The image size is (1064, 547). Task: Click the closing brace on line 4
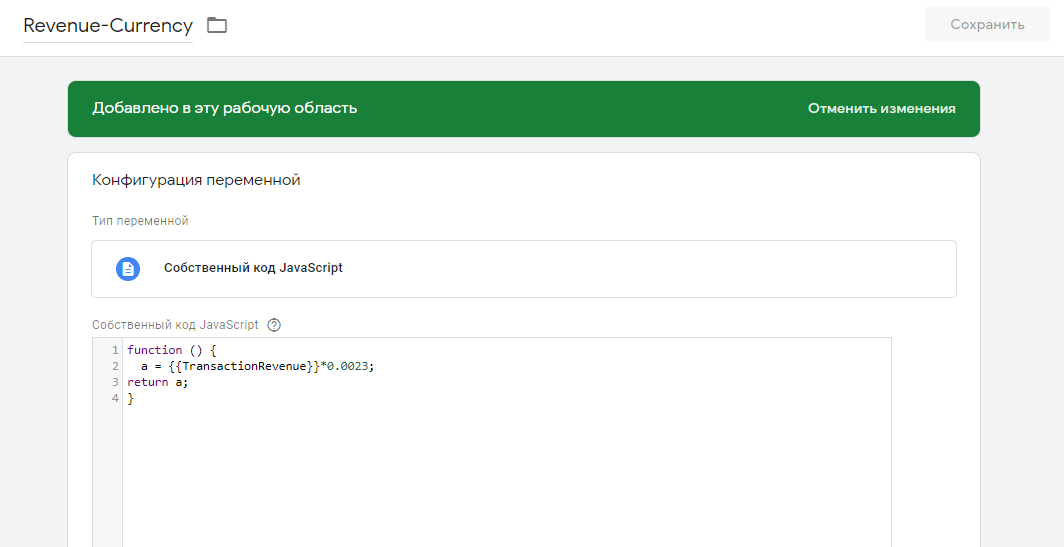click(131, 399)
